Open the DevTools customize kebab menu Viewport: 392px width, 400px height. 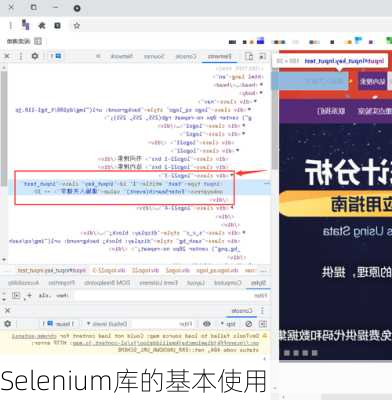21,56
